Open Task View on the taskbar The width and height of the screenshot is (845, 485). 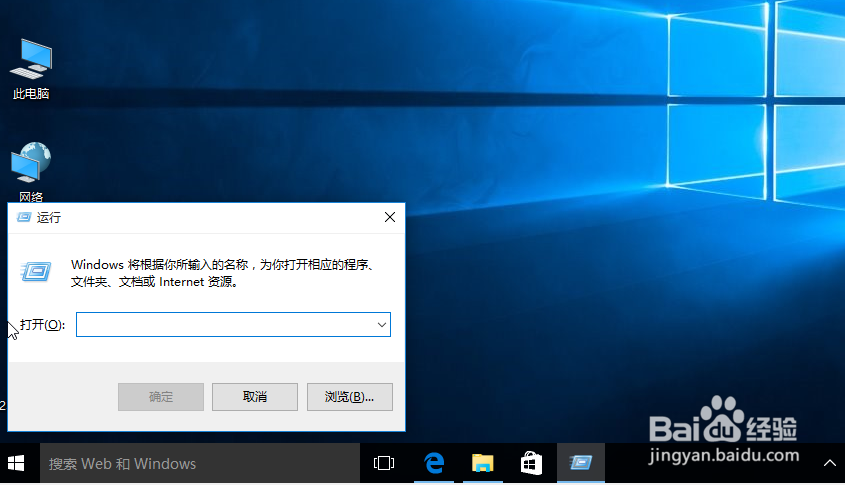[x=384, y=463]
